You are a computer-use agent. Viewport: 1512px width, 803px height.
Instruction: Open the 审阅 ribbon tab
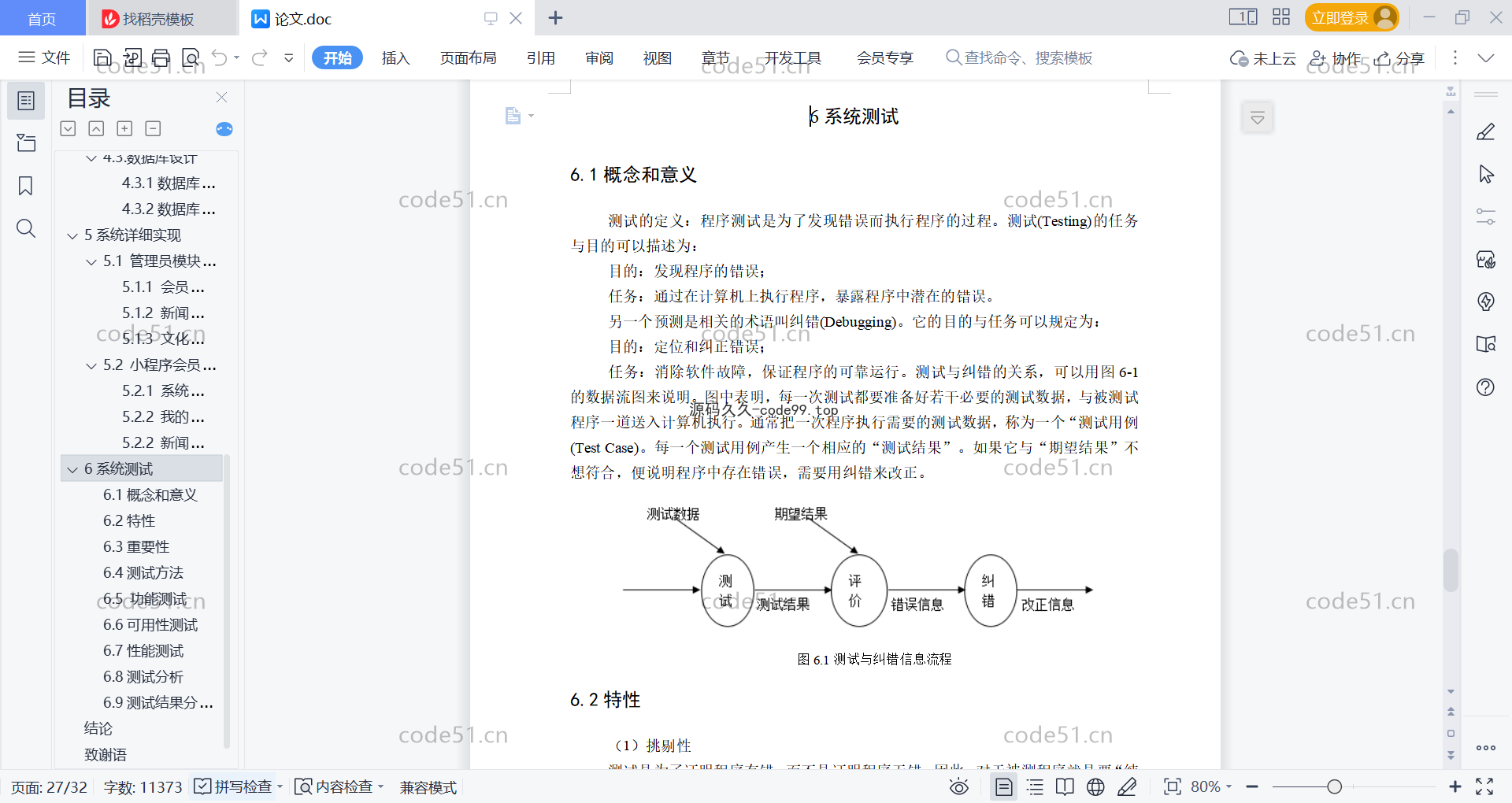click(598, 57)
